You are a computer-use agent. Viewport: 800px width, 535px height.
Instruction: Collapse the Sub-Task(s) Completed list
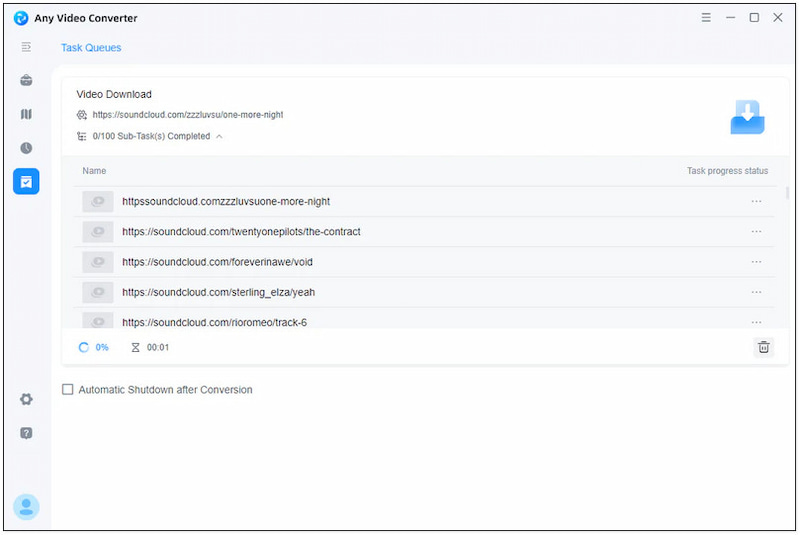[x=219, y=137]
